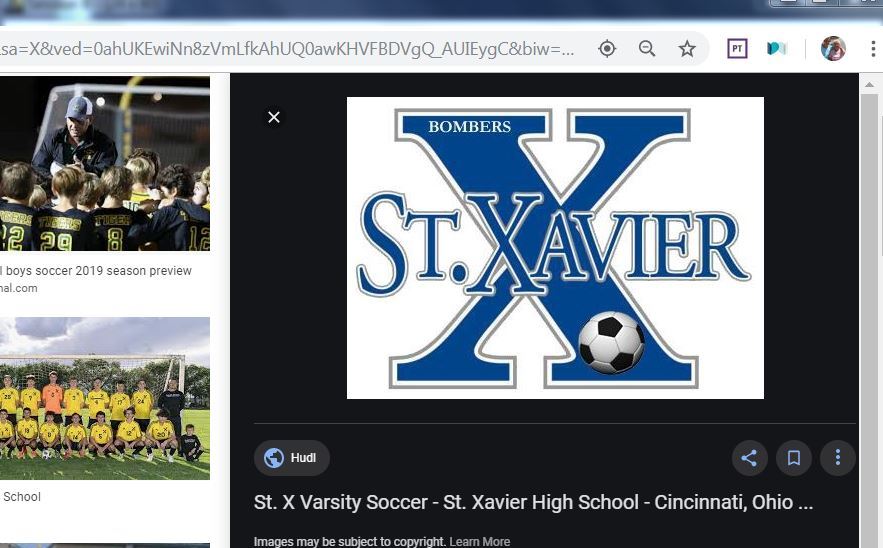The width and height of the screenshot is (883, 548).
Task: Share the St. Xavier image
Action: tap(748, 458)
